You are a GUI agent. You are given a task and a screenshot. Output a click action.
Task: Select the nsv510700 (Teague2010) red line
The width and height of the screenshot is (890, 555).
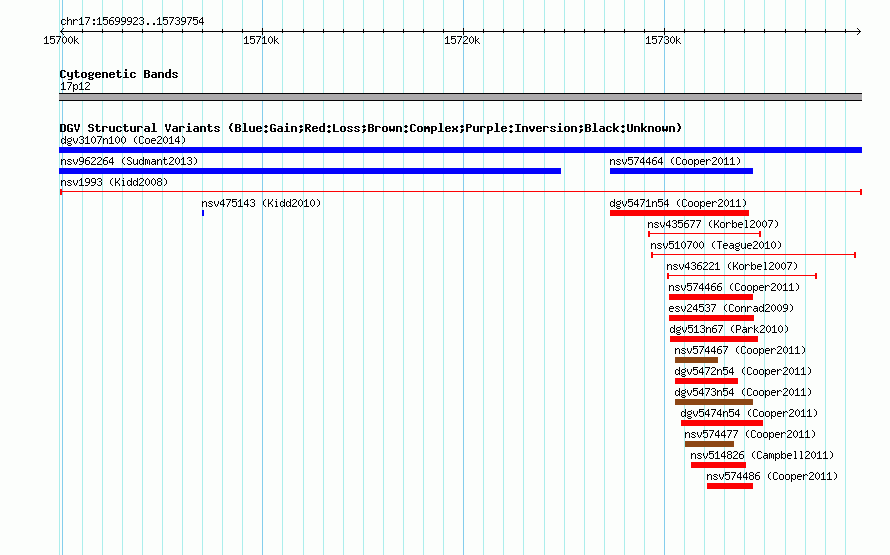[x=753, y=255]
